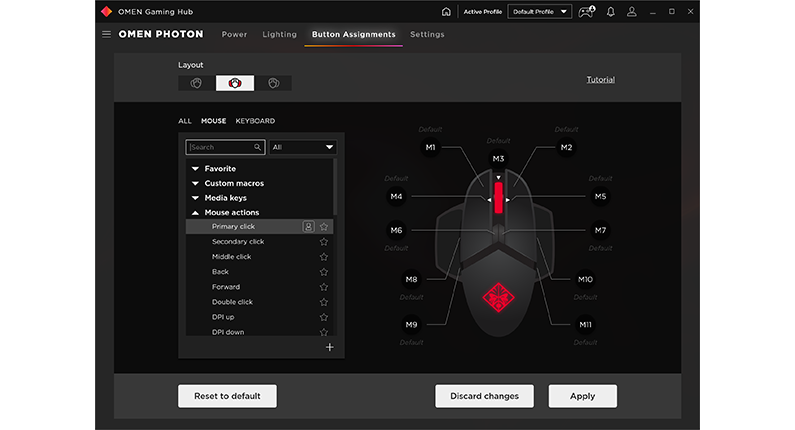This screenshot has height=430, width=795.
Task: Click the search magnifier icon
Action: pos(258,147)
